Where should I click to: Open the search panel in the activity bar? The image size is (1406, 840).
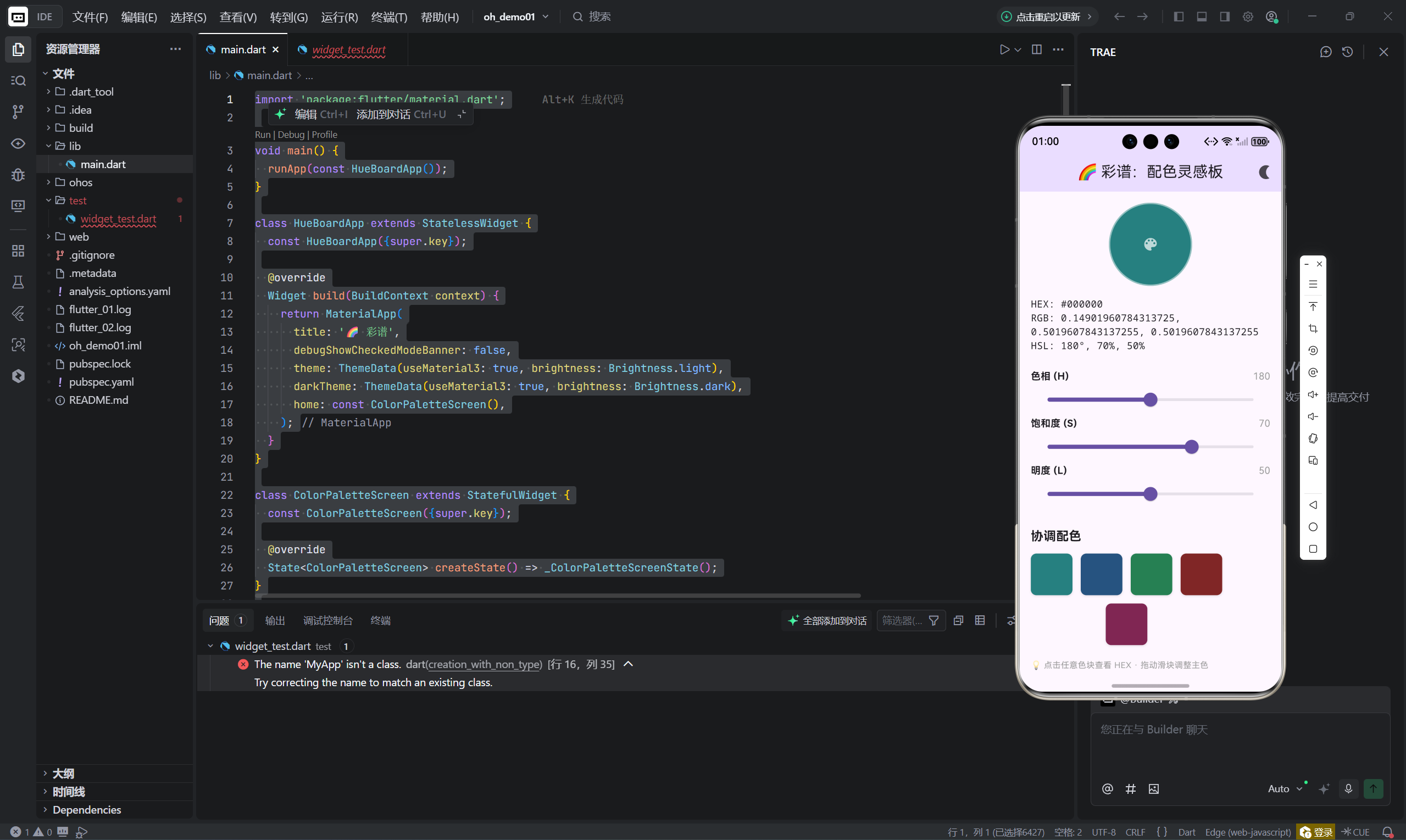[x=18, y=80]
